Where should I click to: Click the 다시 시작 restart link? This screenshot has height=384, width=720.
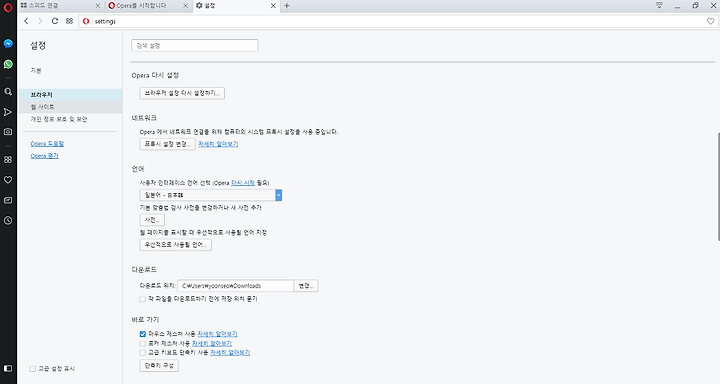[243, 183]
